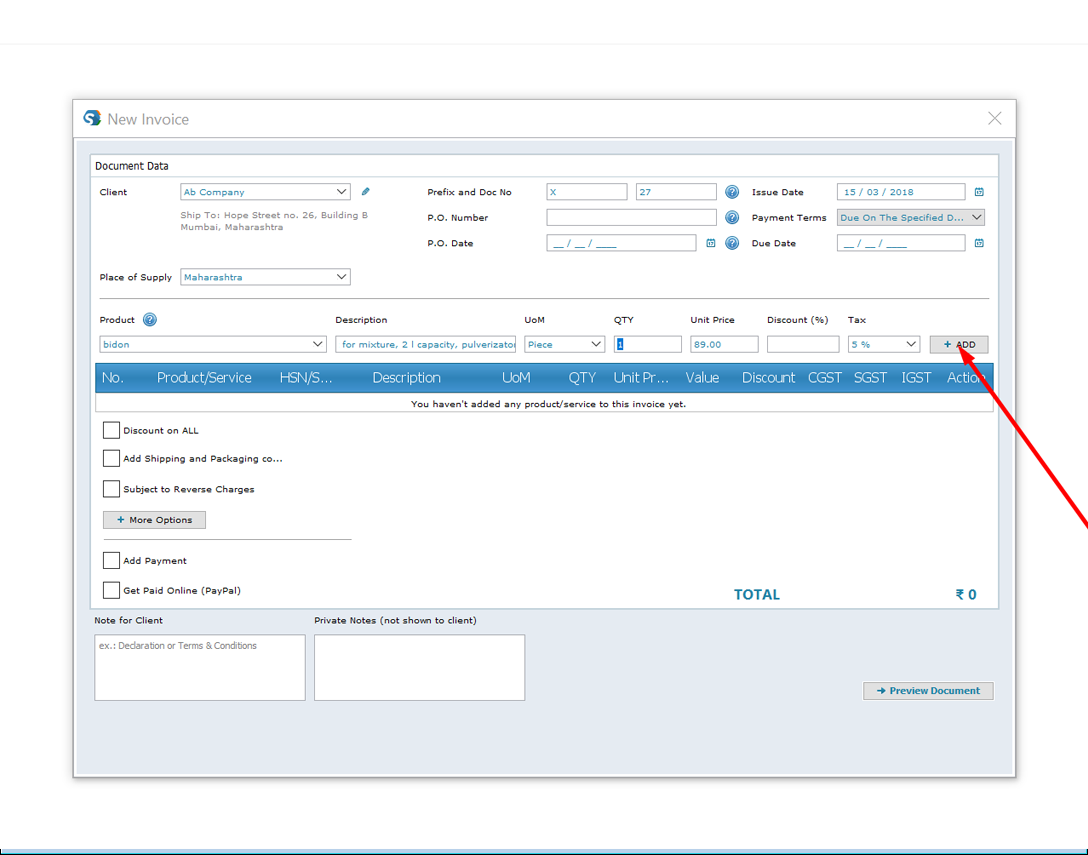Viewport: 1088px width, 855px height.
Task: Open the Issue Date calendar picker
Action: pyautogui.click(x=979, y=192)
